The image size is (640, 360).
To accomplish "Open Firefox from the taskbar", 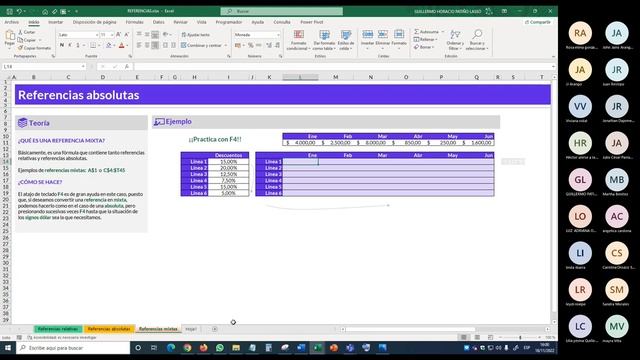I will tap(204, 348).
